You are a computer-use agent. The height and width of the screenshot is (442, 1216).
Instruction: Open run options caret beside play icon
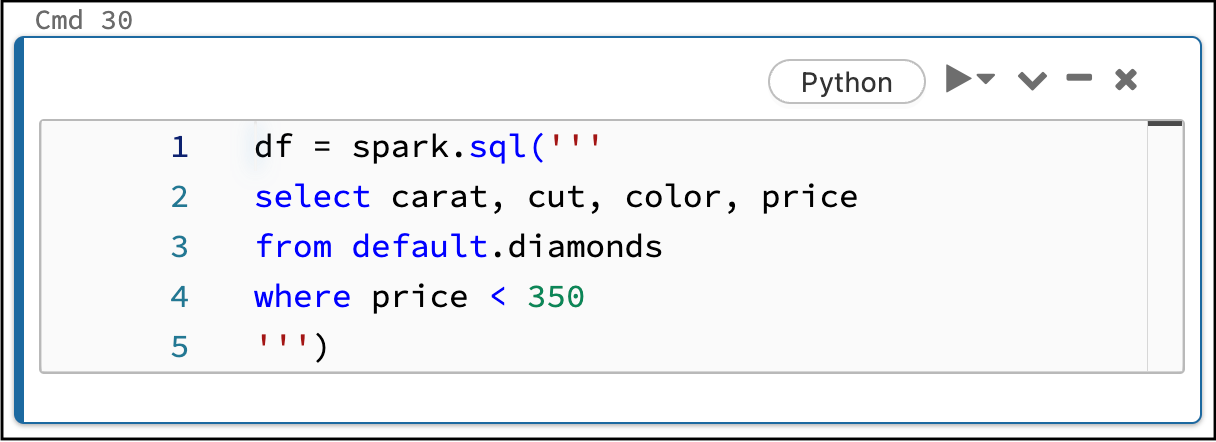987,79
